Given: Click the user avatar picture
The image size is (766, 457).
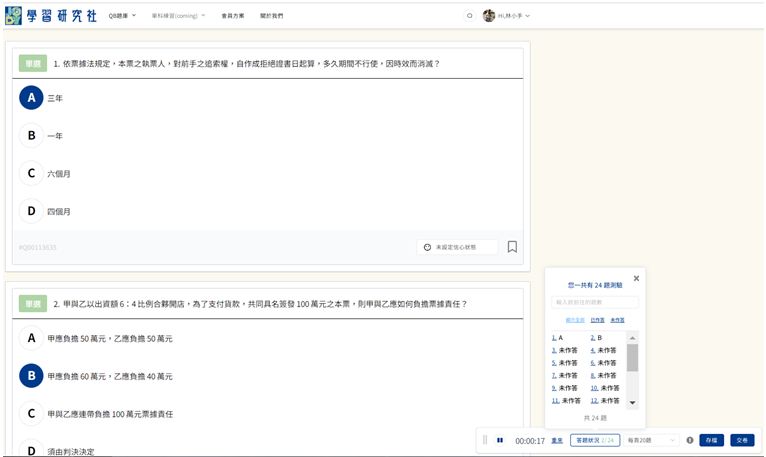Looking at the screenshot, I should click(489, 16).
